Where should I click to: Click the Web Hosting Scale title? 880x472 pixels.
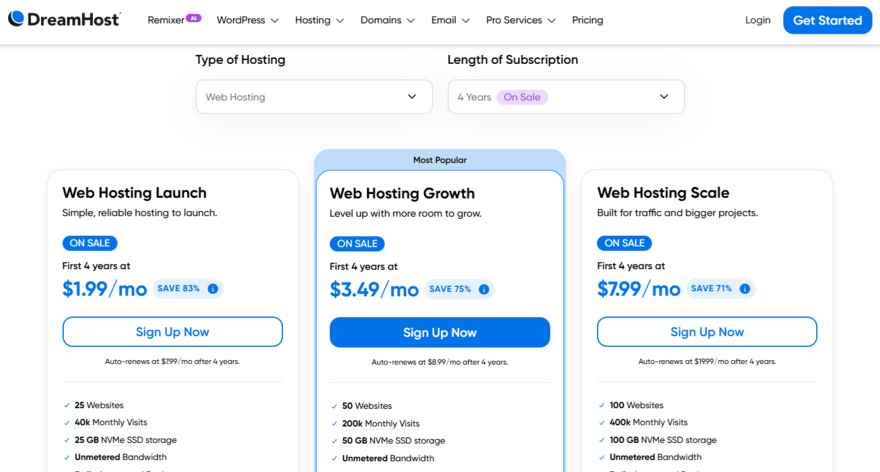click(663, 193)
